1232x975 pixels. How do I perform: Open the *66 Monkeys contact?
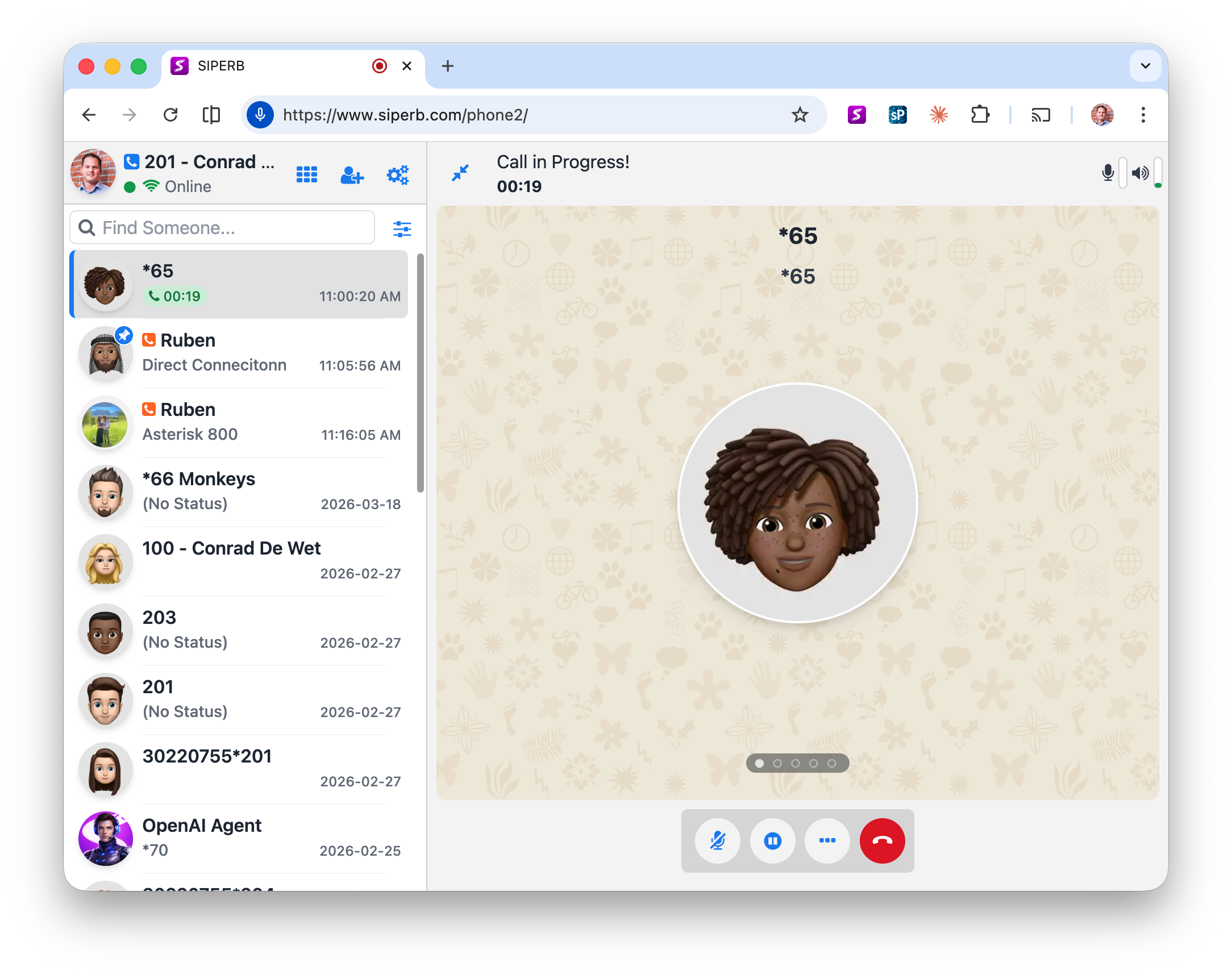[243, 491]
